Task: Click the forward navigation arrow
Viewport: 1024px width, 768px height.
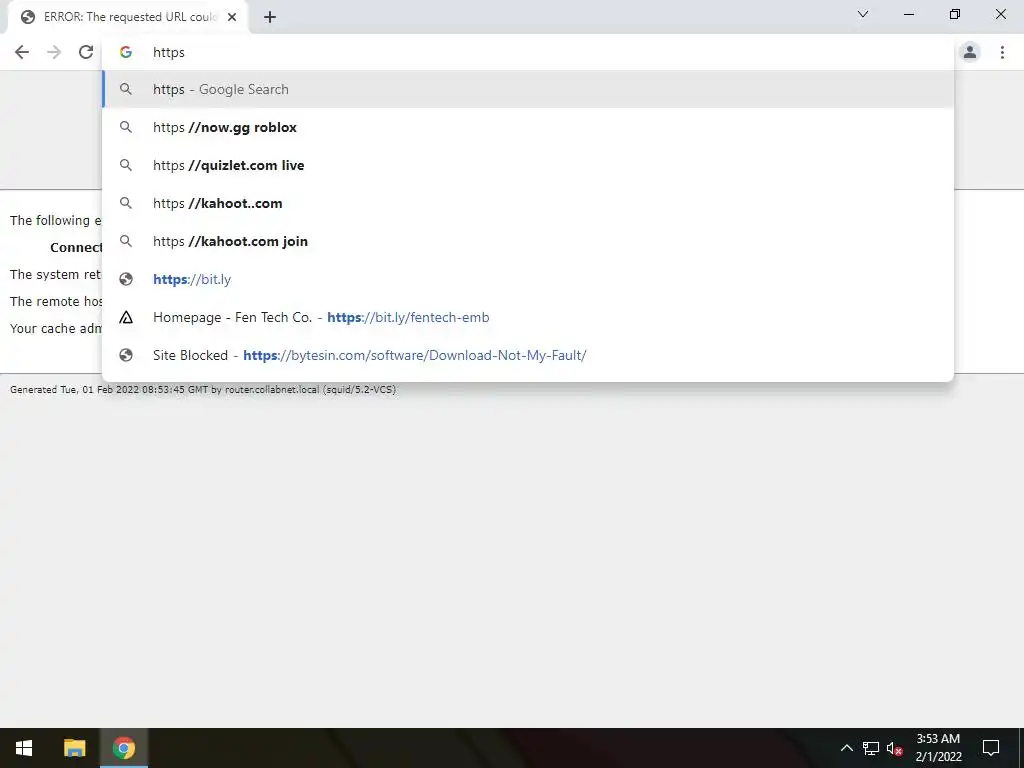Action: point(54,52)
